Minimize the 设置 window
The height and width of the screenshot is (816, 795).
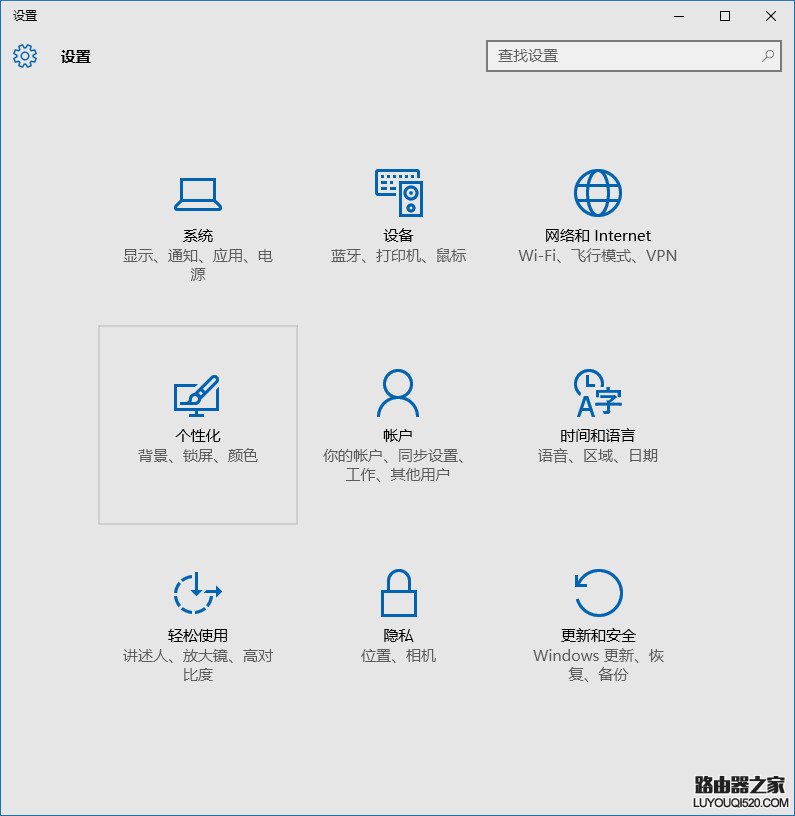pos(679,16)
